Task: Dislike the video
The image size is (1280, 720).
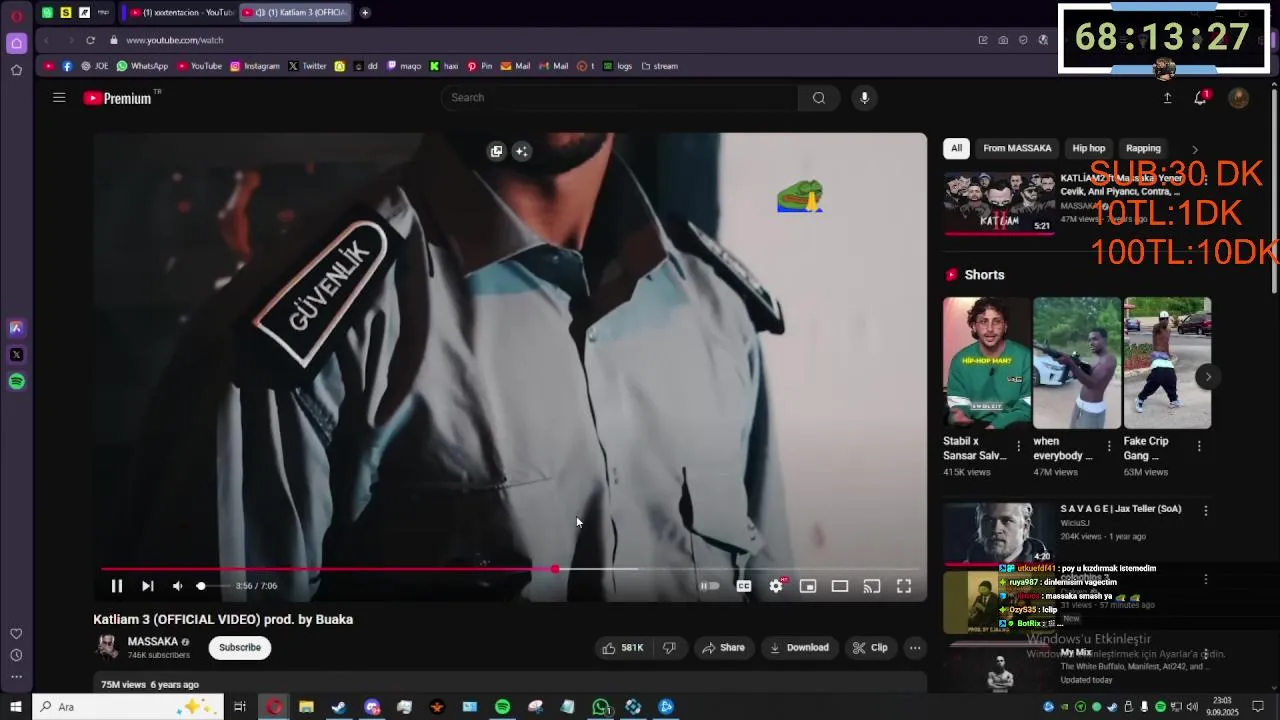Action: point(669,648)
